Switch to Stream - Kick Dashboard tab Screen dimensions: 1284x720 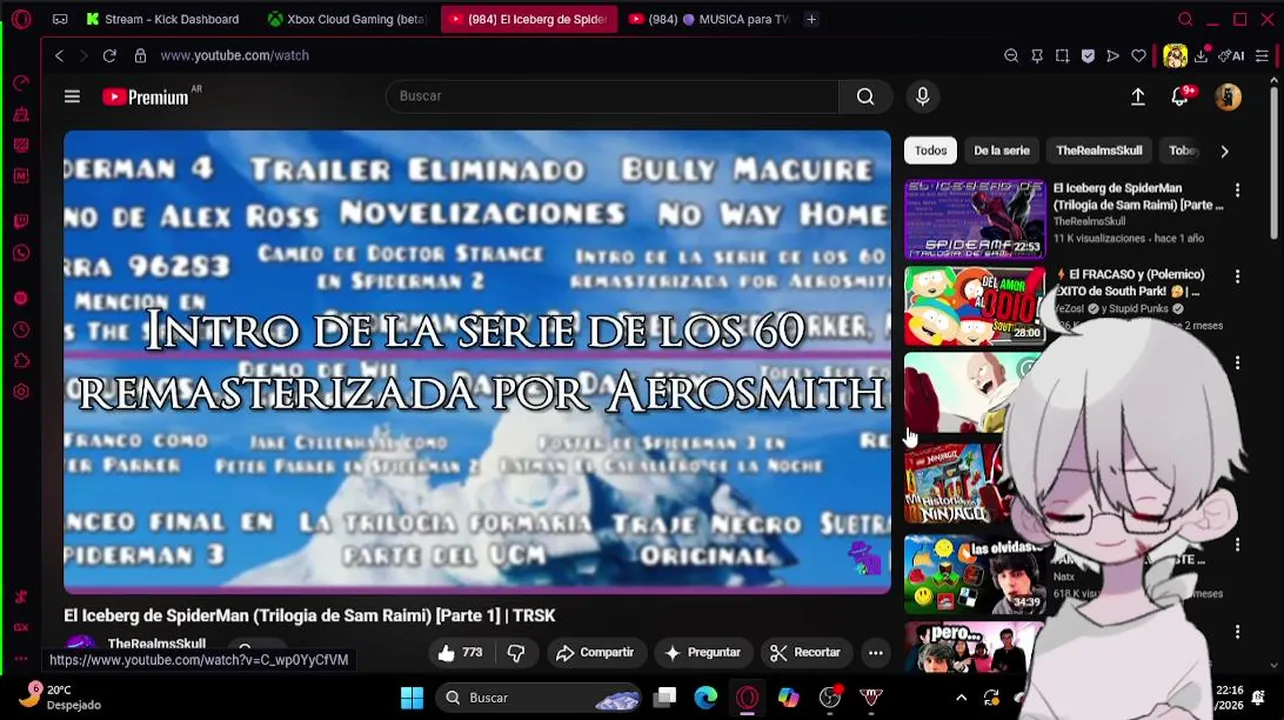coord(162,19)
